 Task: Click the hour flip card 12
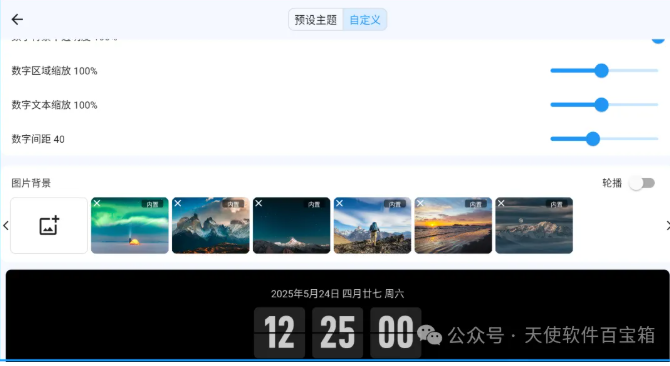click(x=279, y=332)
